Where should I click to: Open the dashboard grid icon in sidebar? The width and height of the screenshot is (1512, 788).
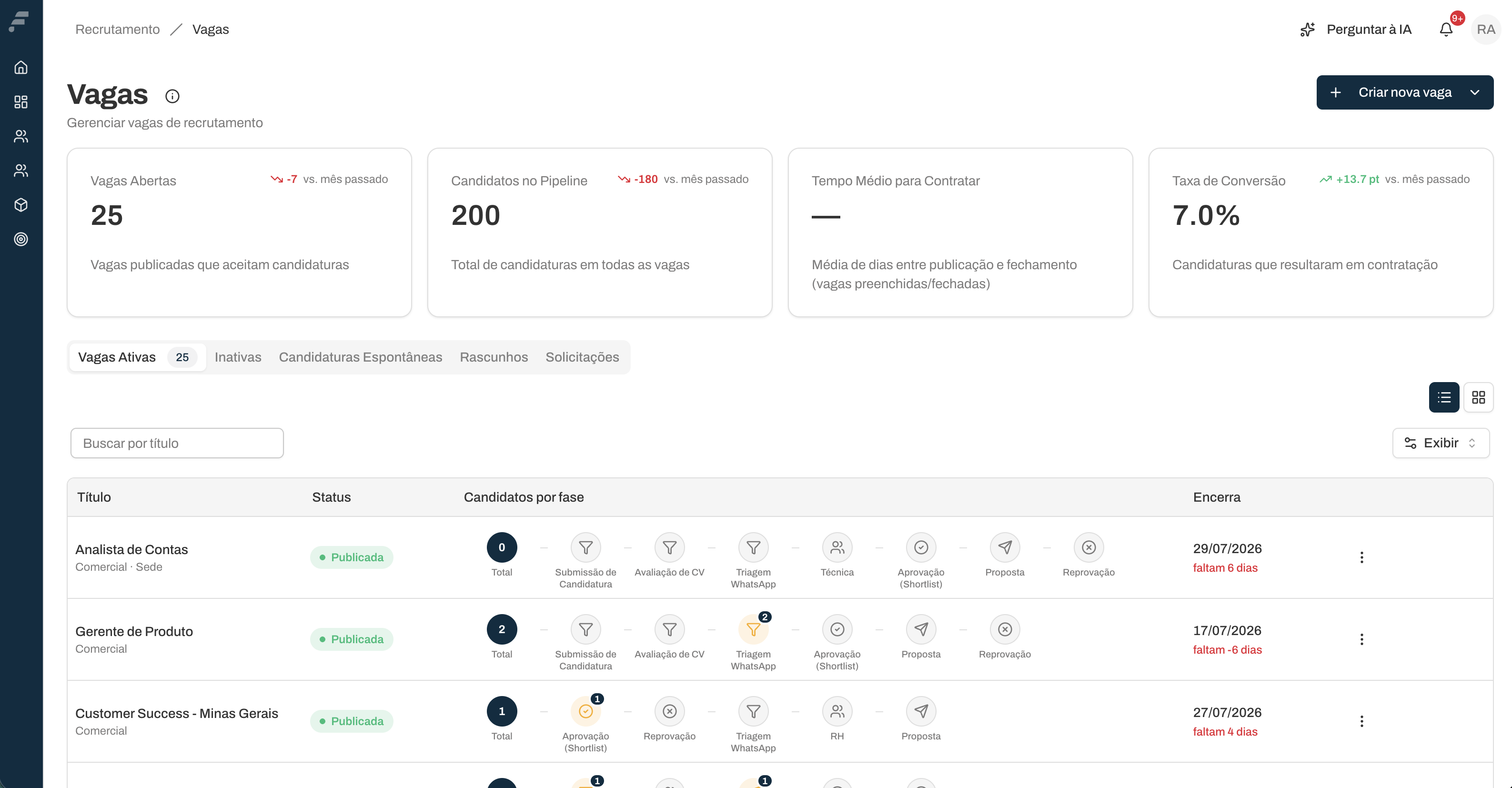21,102
